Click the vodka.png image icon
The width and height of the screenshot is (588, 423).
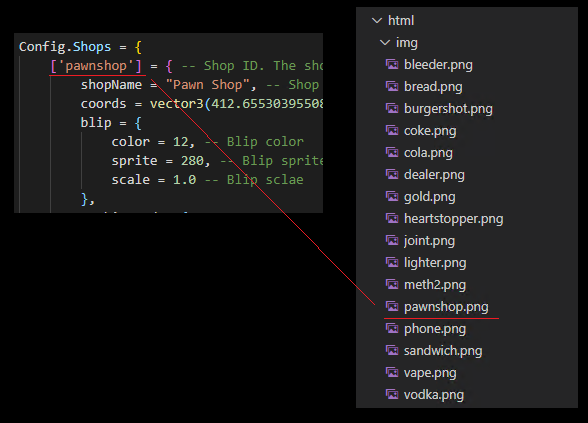(x=392, y=394)
